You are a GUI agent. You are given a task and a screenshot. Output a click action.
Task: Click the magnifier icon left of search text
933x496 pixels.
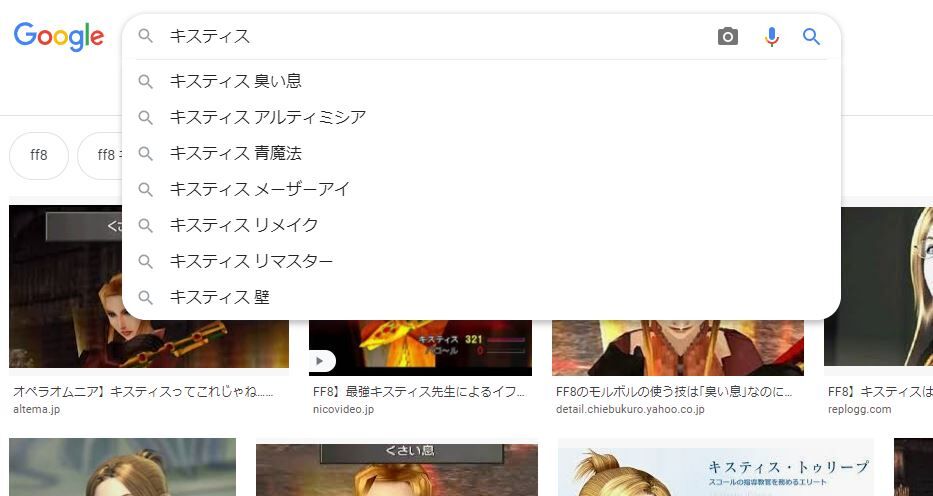pos(145,36)
